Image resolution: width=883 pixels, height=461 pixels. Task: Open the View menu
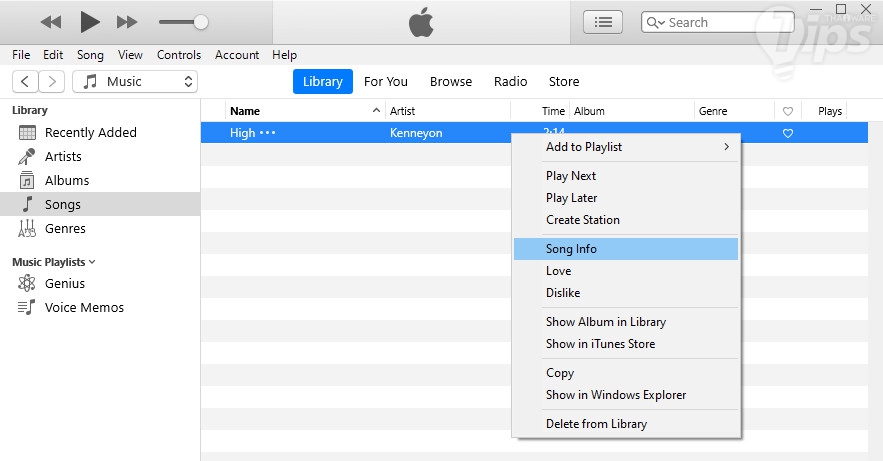pos(130,55)
